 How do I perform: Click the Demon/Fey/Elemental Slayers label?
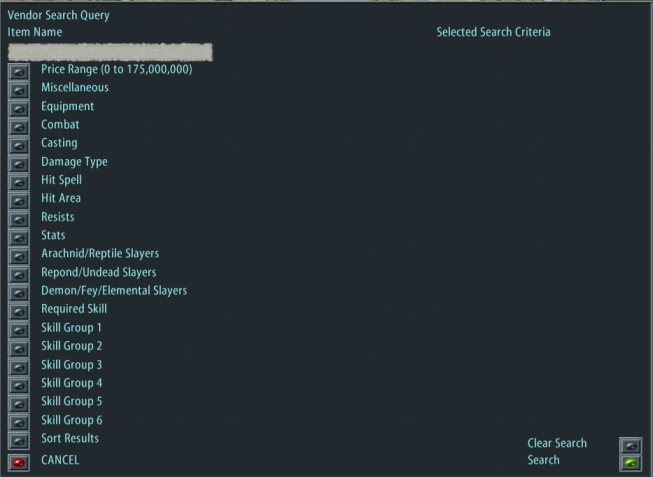coord(114,291)
